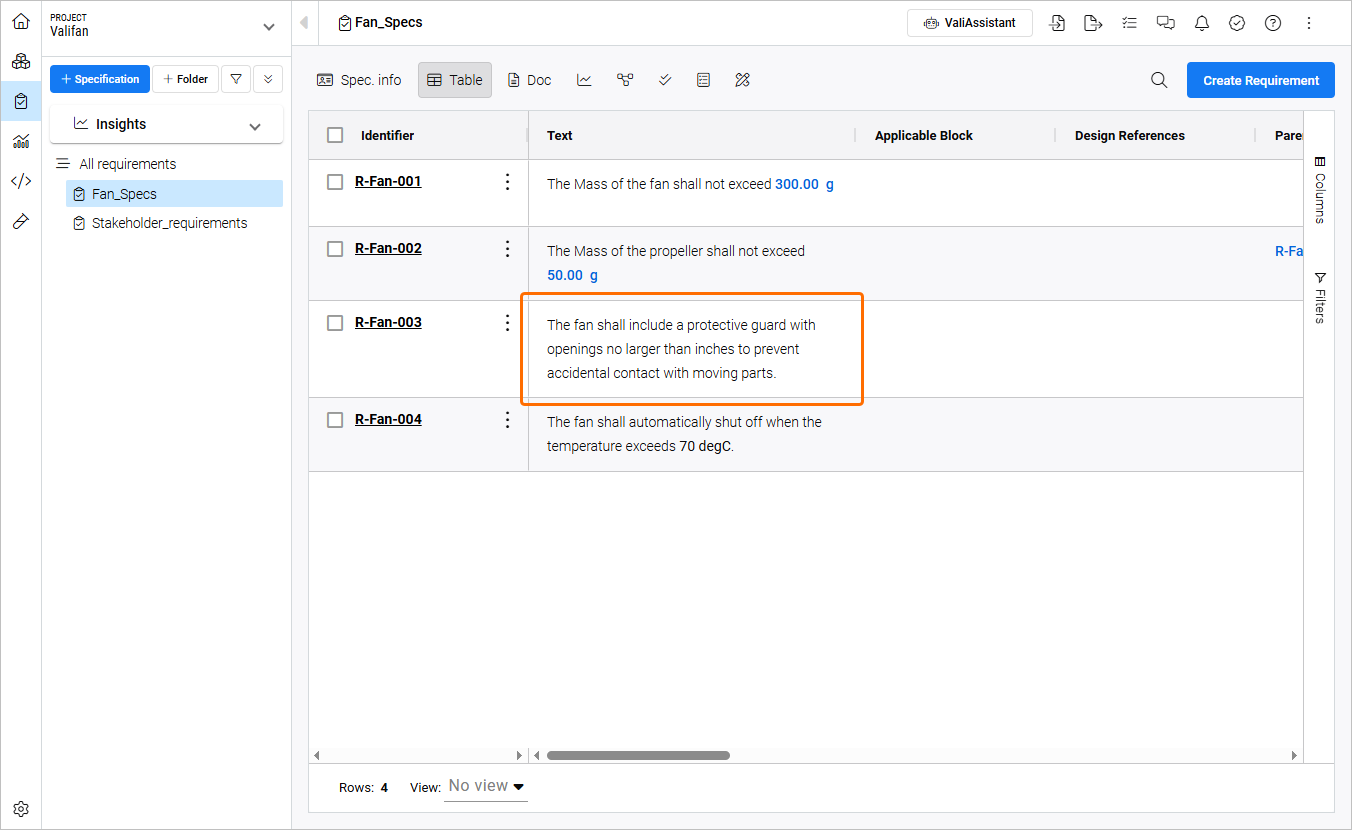Screen dimensions: 1352x830
Task: Launch the ValiAssistant button
Action: (969, 23)
